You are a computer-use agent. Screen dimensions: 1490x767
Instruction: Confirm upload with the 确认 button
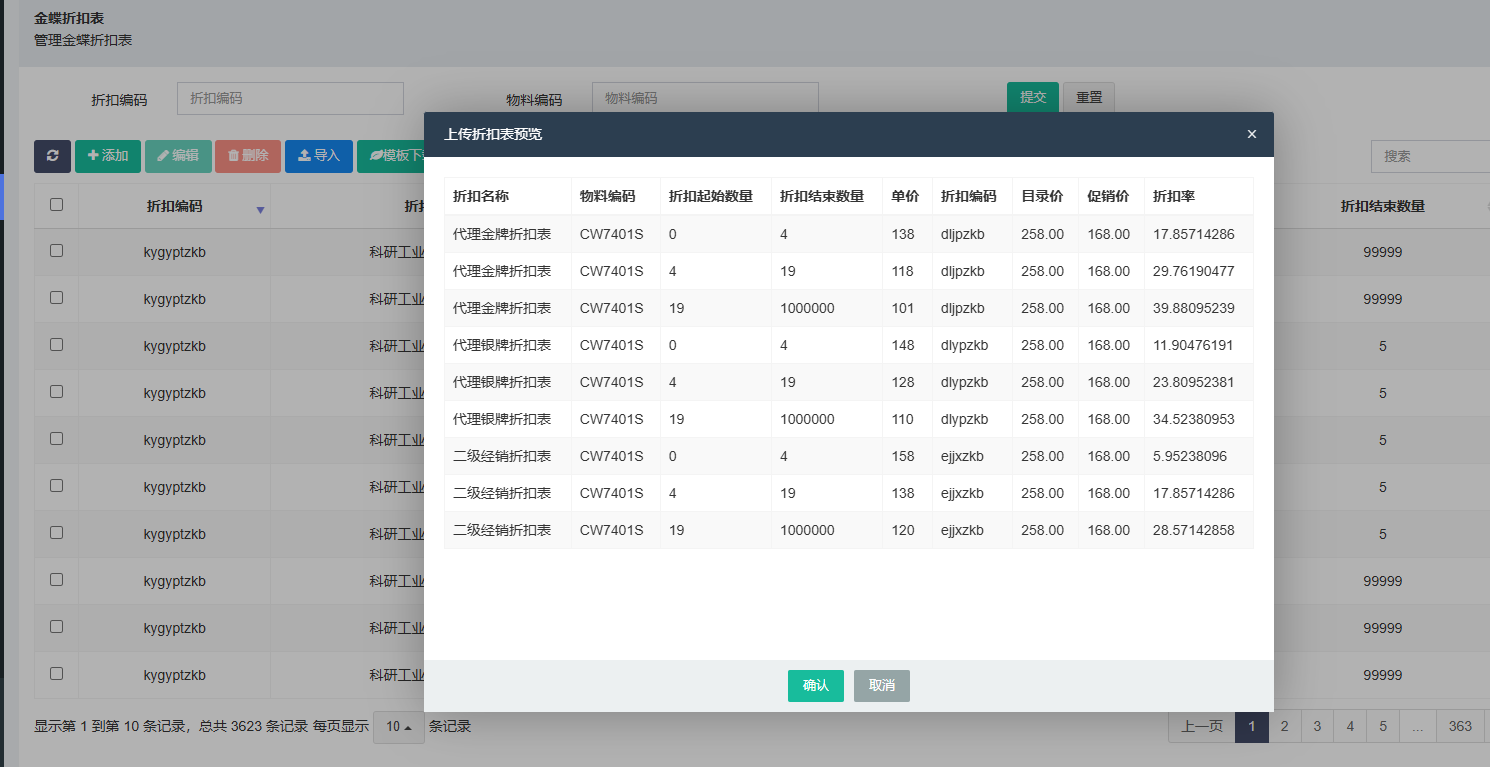pos(816,686)
